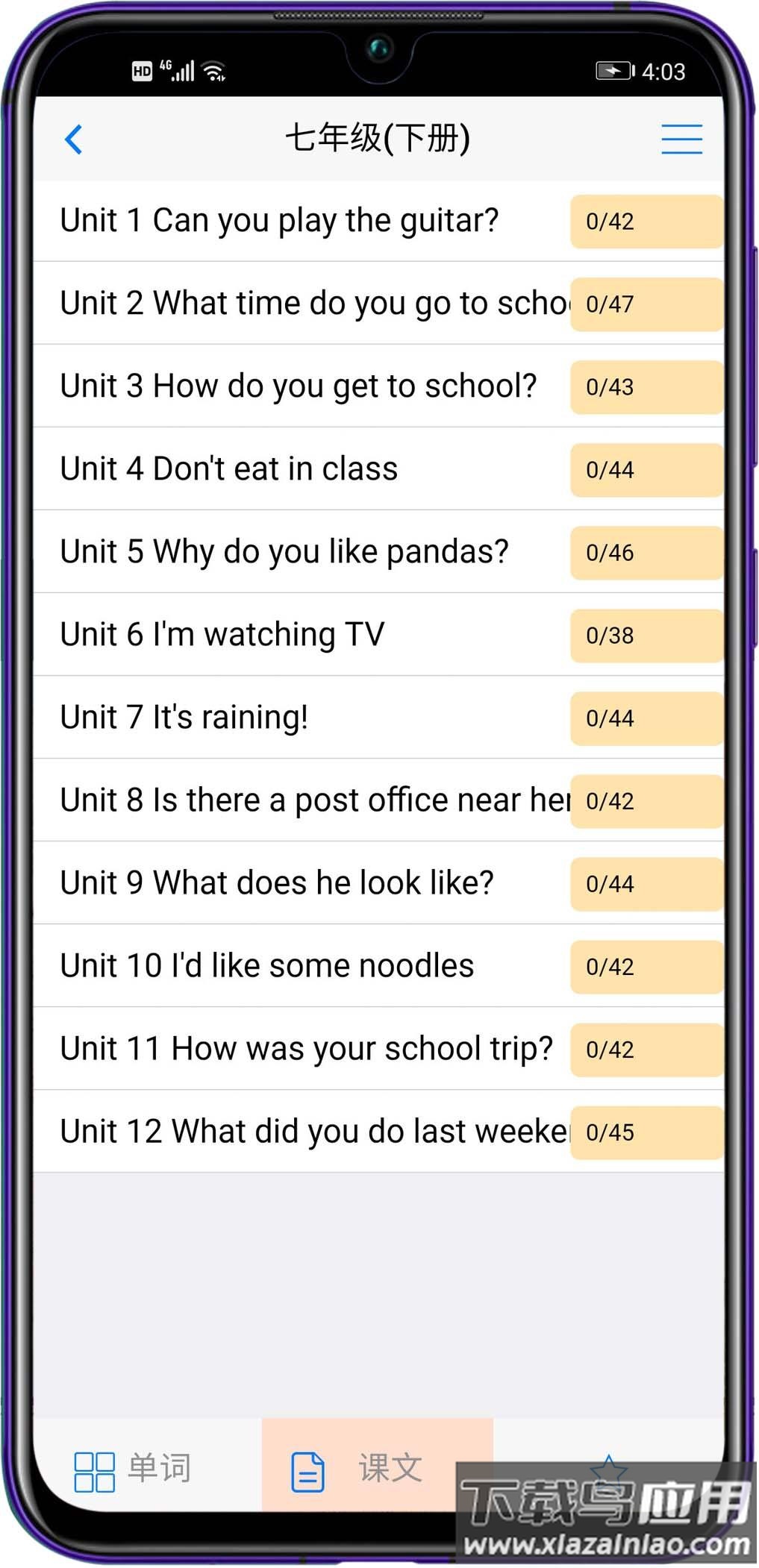Image resolution: width=759 pixels, height=1568 pixels.
Task: Open the hamburger menu icon
Action: (681, 139)
